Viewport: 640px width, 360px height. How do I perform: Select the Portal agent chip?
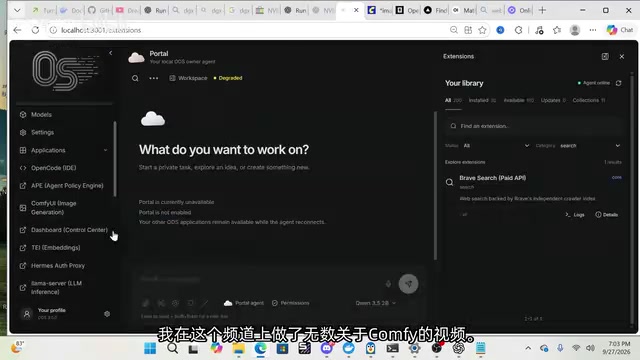coord(244,303)
